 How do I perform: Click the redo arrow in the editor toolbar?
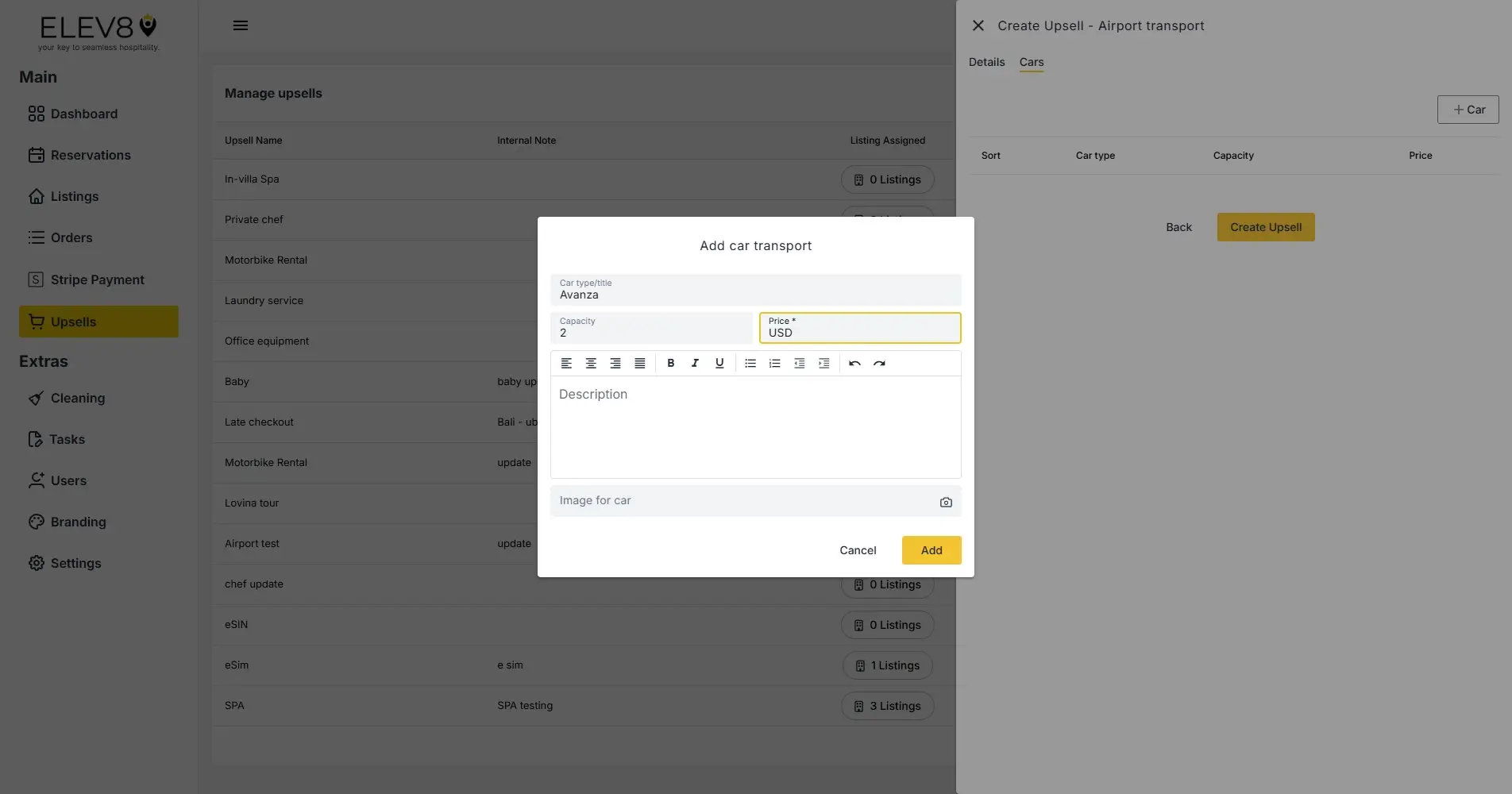pos(879,363)
